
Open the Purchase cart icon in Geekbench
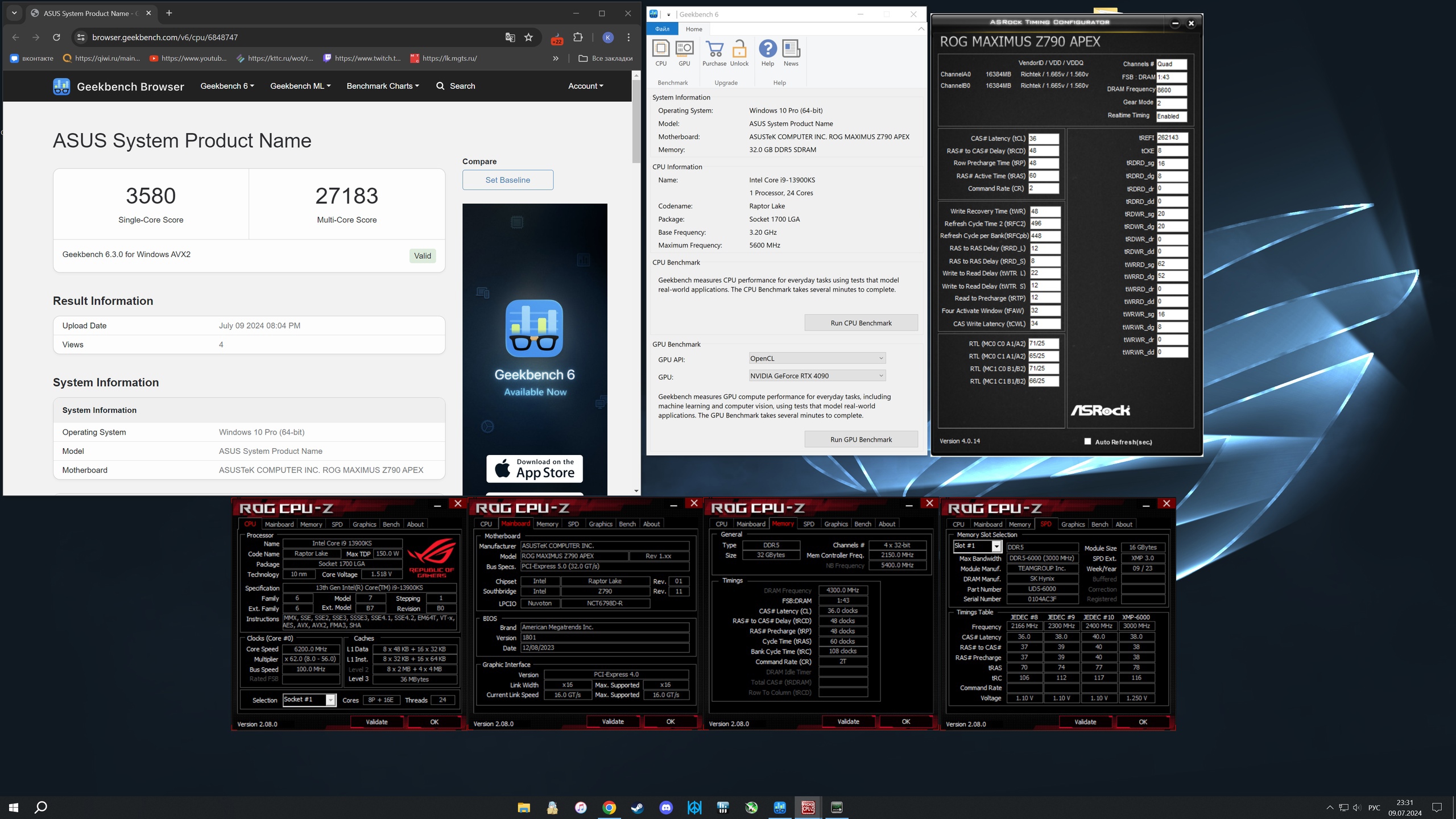coord(714,53)
